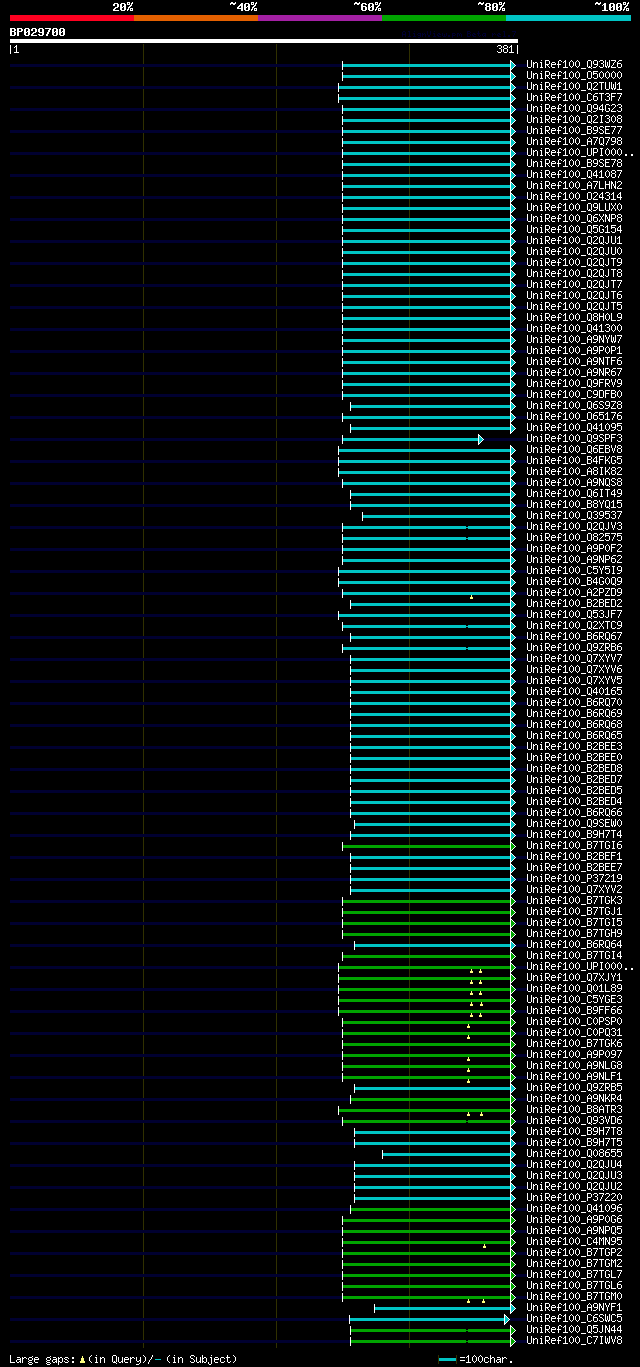Screen dimensions: 640x1367
Task: Select hit label UniRef100_B9SE77
Action: pos(574,130)
